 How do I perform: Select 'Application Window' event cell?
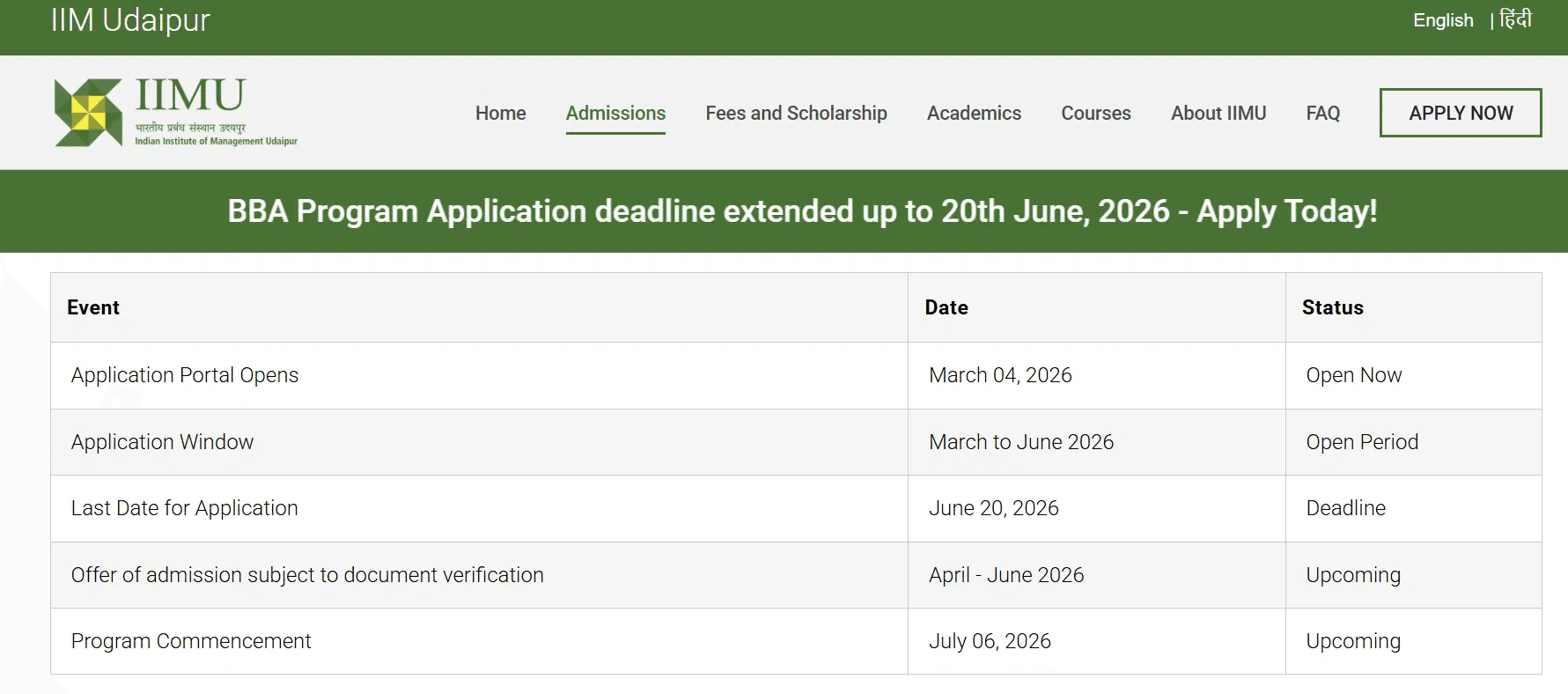(479, 442)
